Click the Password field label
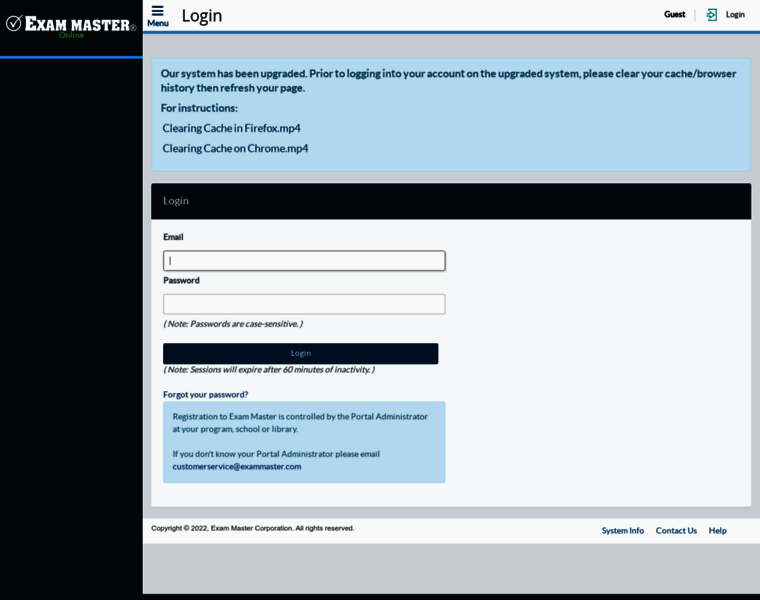 (x=181, y=281)
